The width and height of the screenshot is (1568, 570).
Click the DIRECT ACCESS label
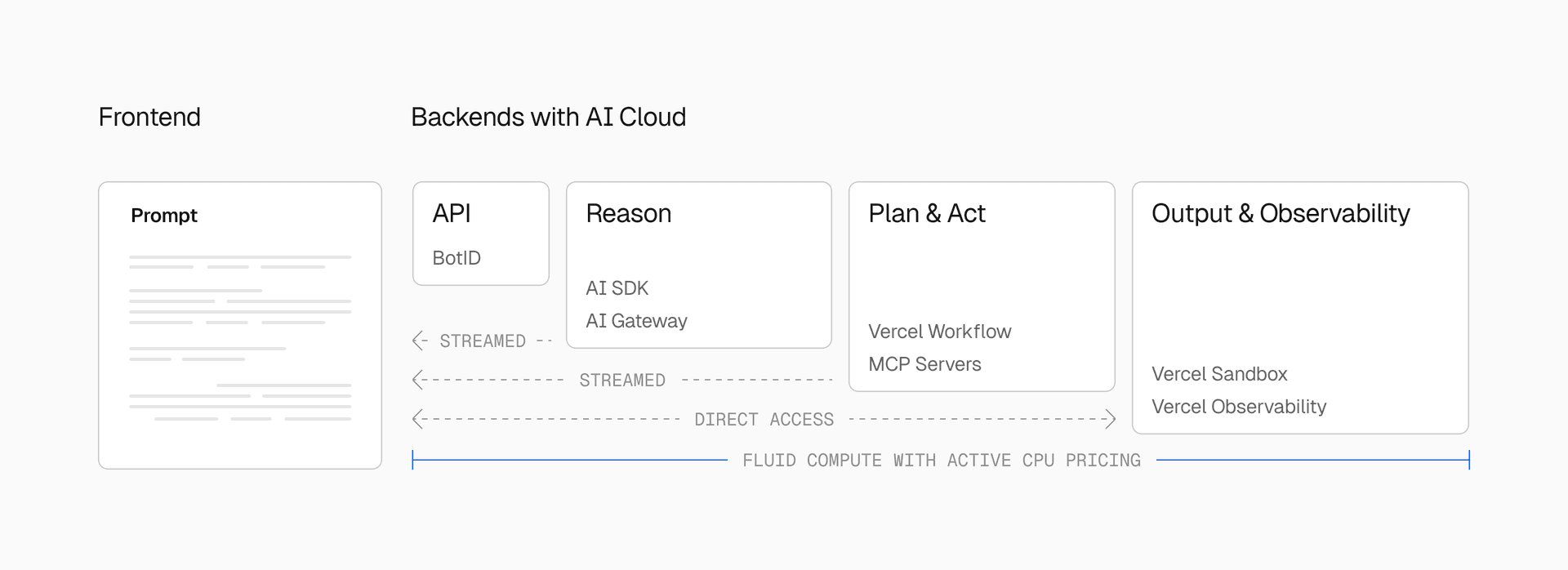tap(764, 420)
